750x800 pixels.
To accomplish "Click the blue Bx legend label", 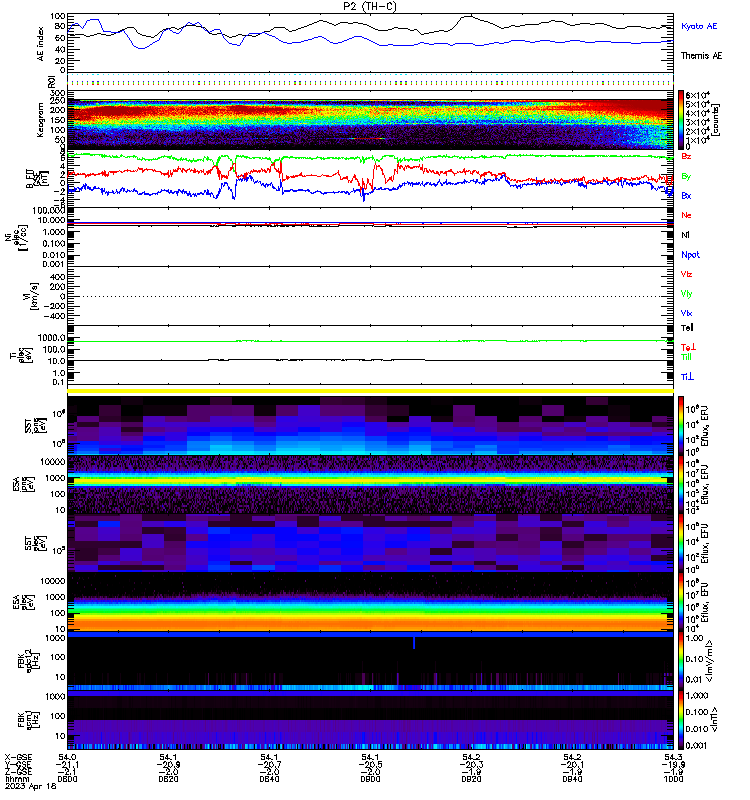I will click(x=686, y=196).
